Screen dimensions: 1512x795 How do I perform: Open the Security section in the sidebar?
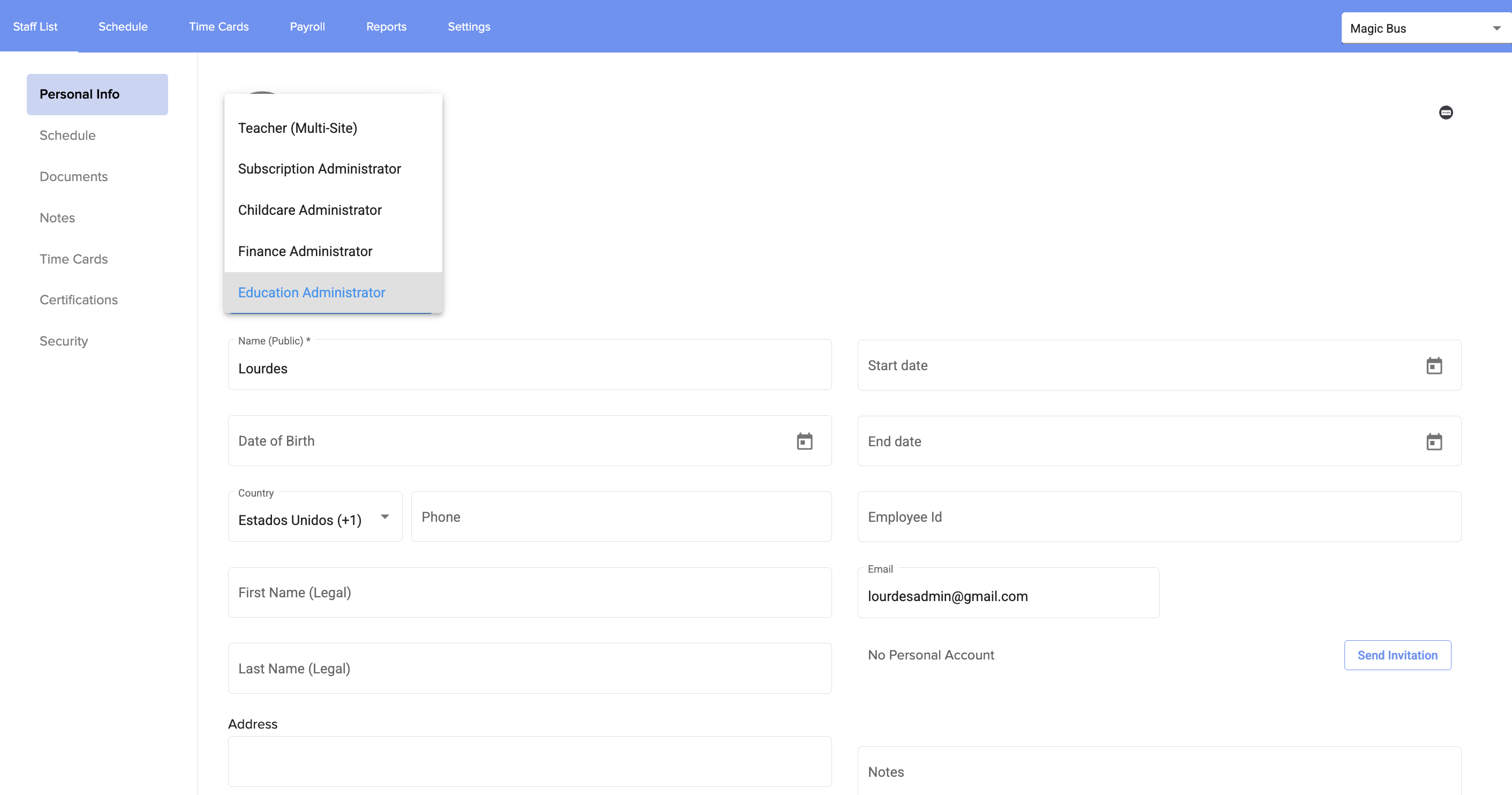point(63,341)
